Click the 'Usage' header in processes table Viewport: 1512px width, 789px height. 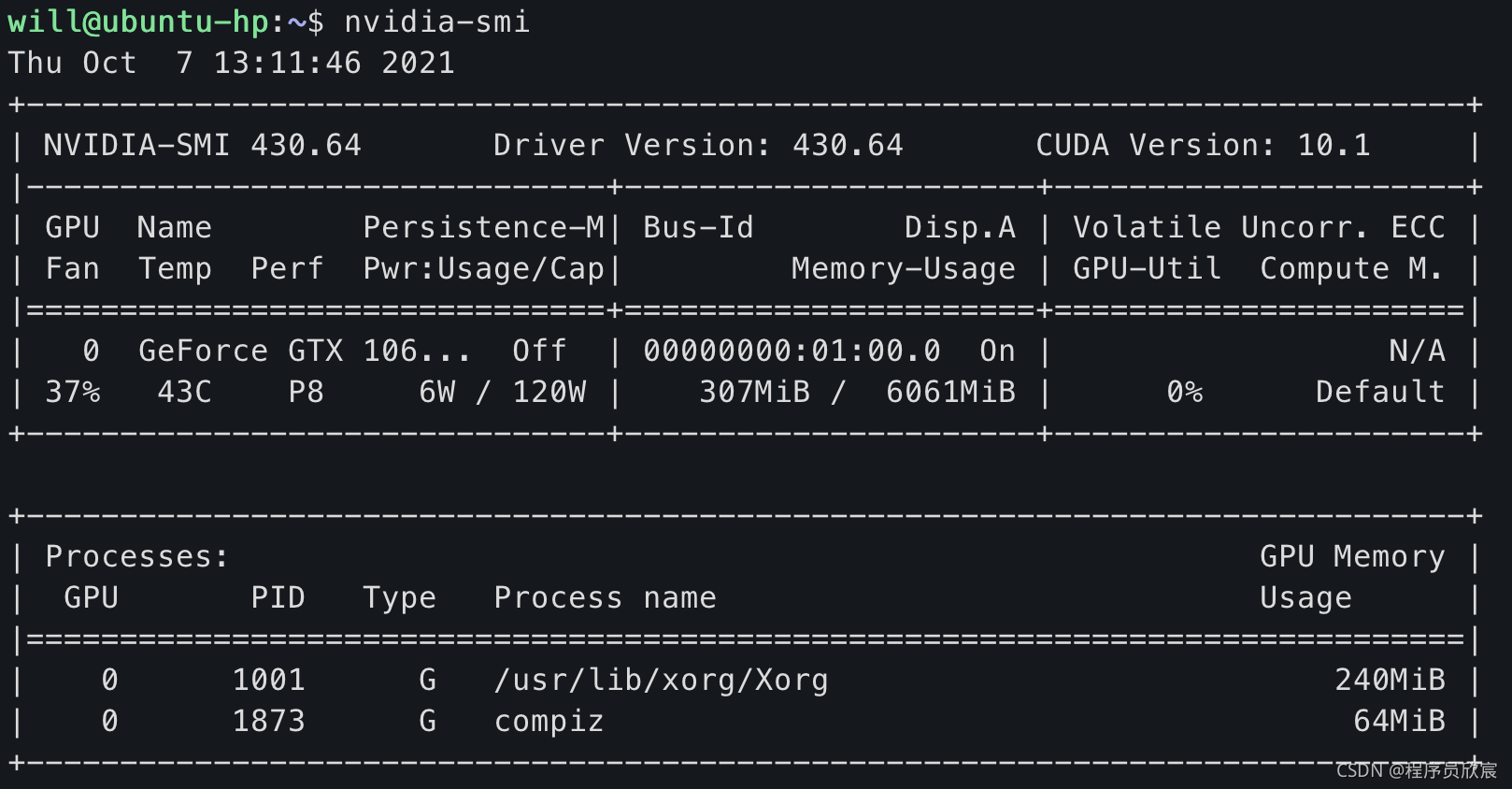(1305, 597)
